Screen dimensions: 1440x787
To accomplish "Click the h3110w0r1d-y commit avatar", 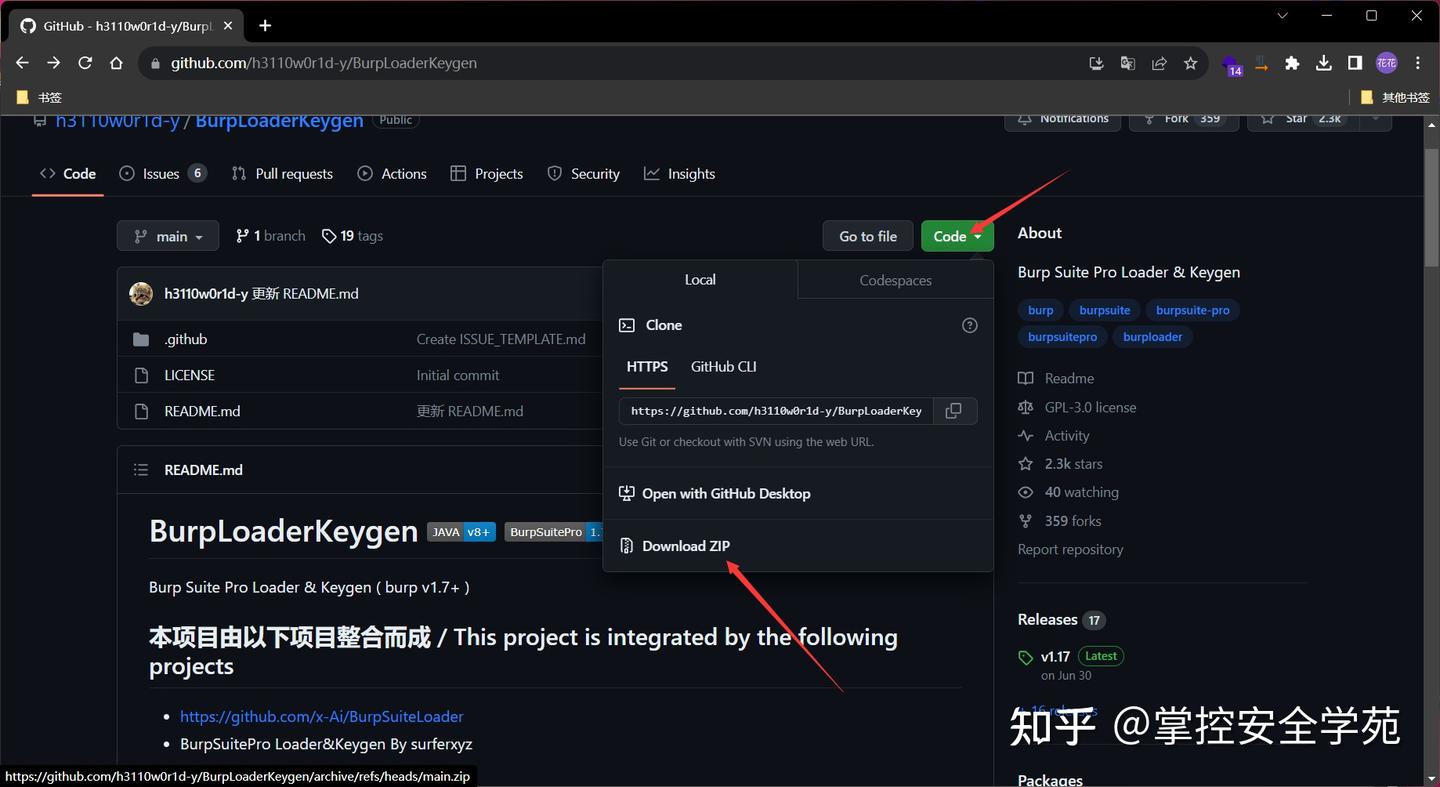I will point(141,293).
